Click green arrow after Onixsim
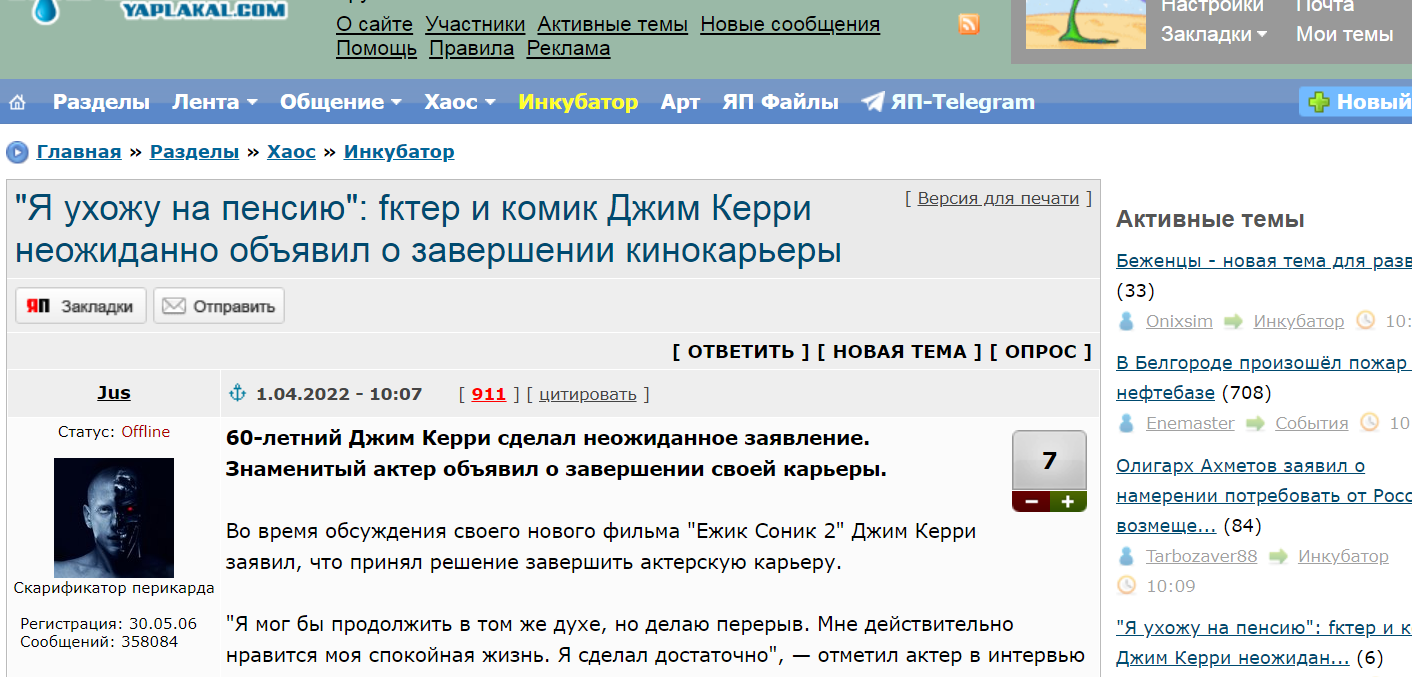Viewport: 1412px width, 677px height. click(x=1233, y=321)
